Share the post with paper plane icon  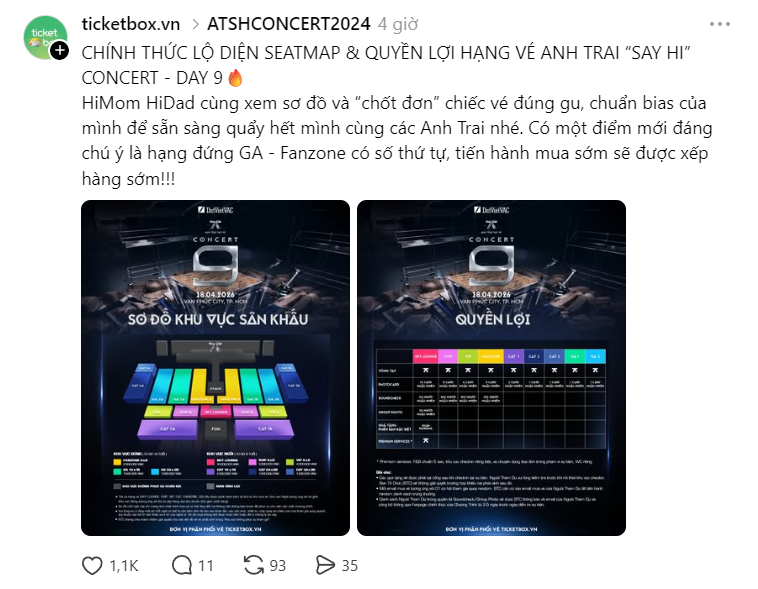[325, 565]
